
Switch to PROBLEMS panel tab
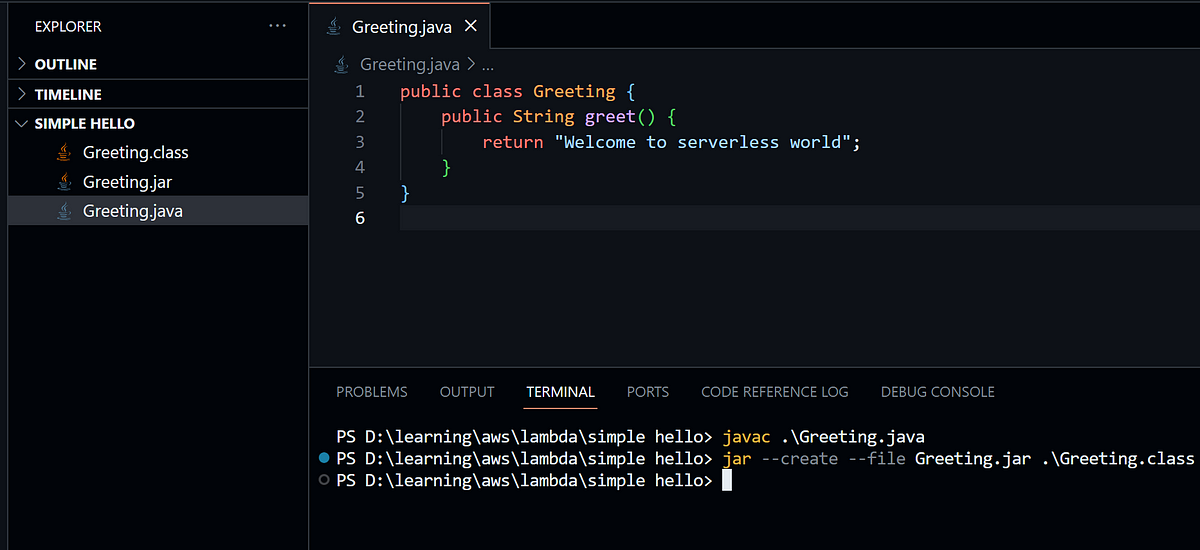372,392
